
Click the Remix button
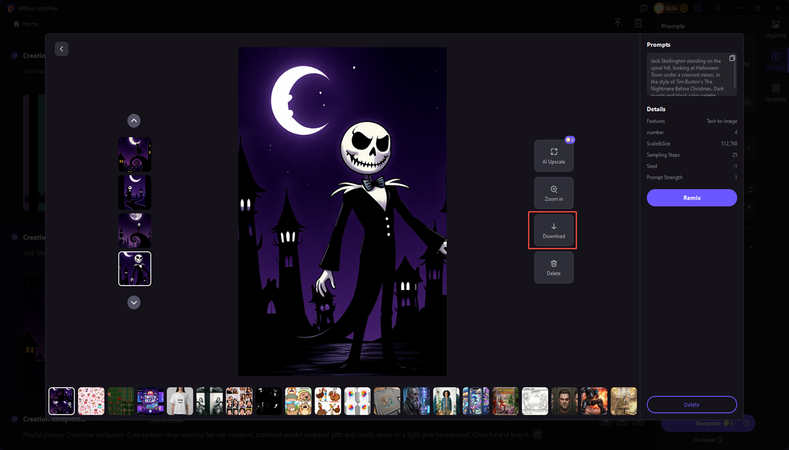[692, 198]
